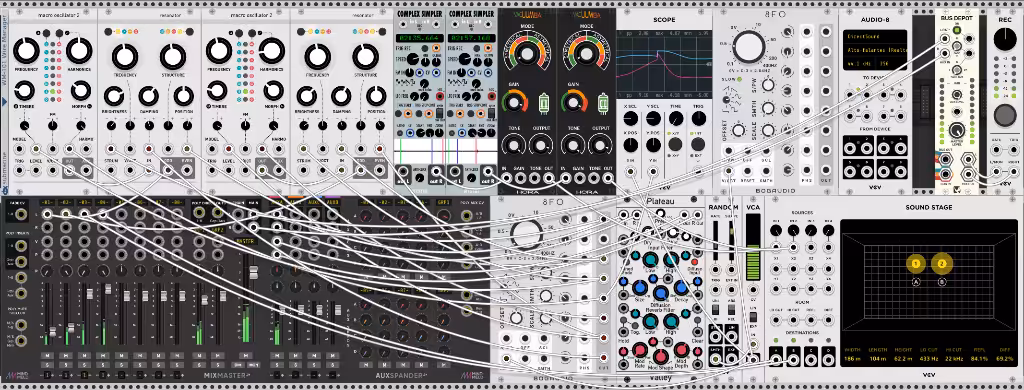Click the GATE jack on the REC module
Viewport: 1024px width, 390px height.
(996, 150)
